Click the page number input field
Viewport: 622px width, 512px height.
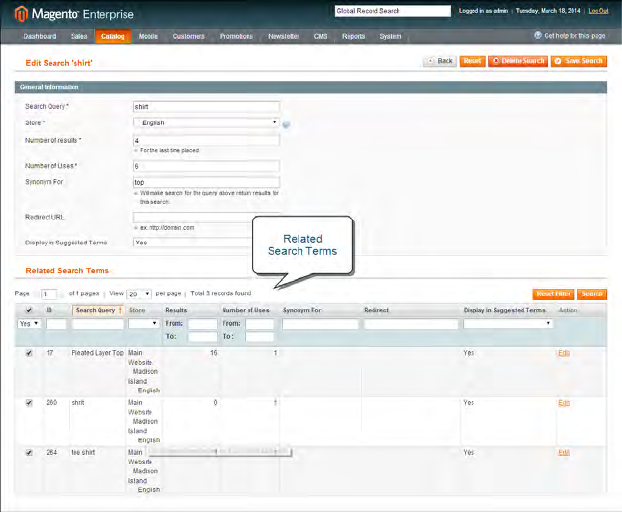pos(49,294)
